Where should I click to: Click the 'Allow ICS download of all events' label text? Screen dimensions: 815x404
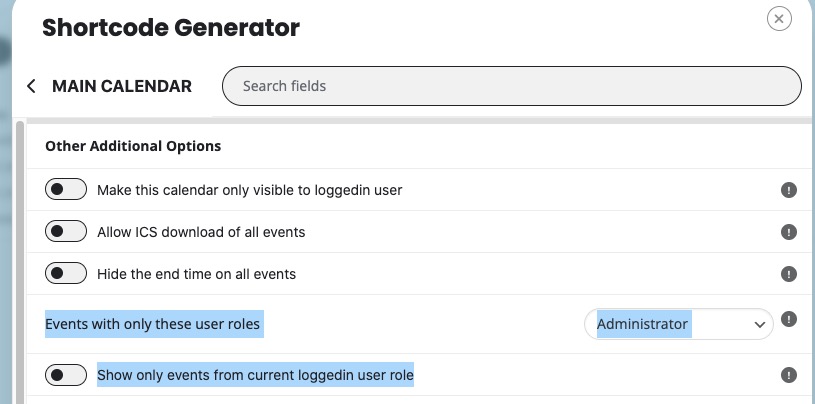tap(201, 232)
